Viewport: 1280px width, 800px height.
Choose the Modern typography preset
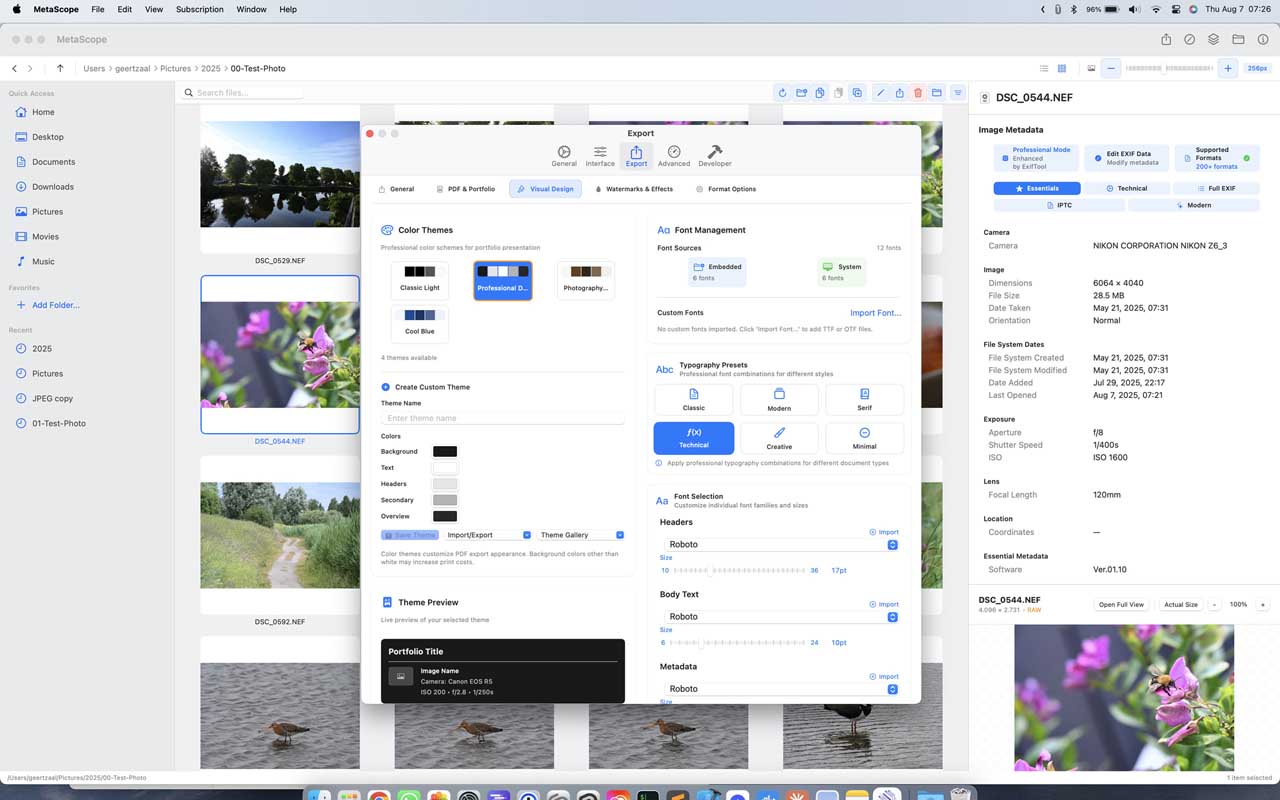[x=779, y=400]
